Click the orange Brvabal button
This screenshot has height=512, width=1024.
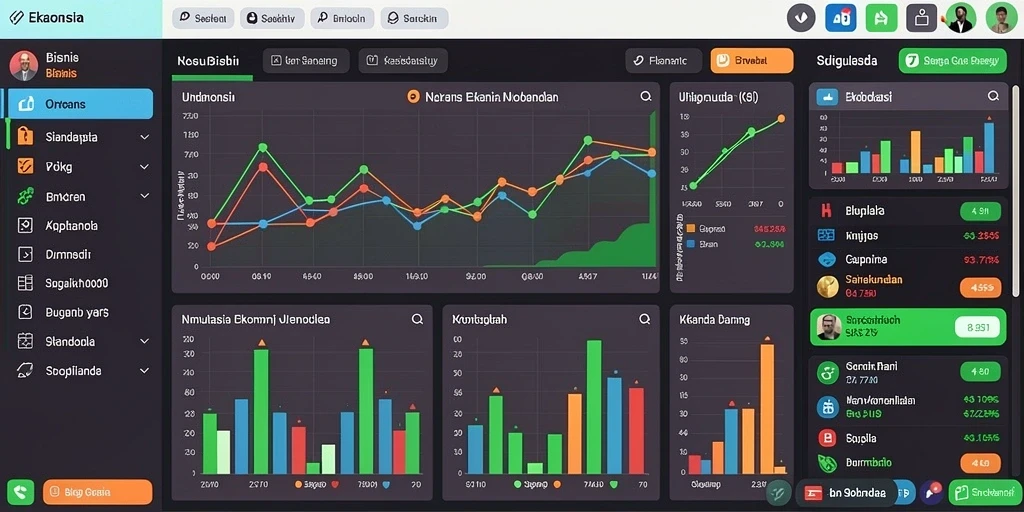[x=752, y=61]
